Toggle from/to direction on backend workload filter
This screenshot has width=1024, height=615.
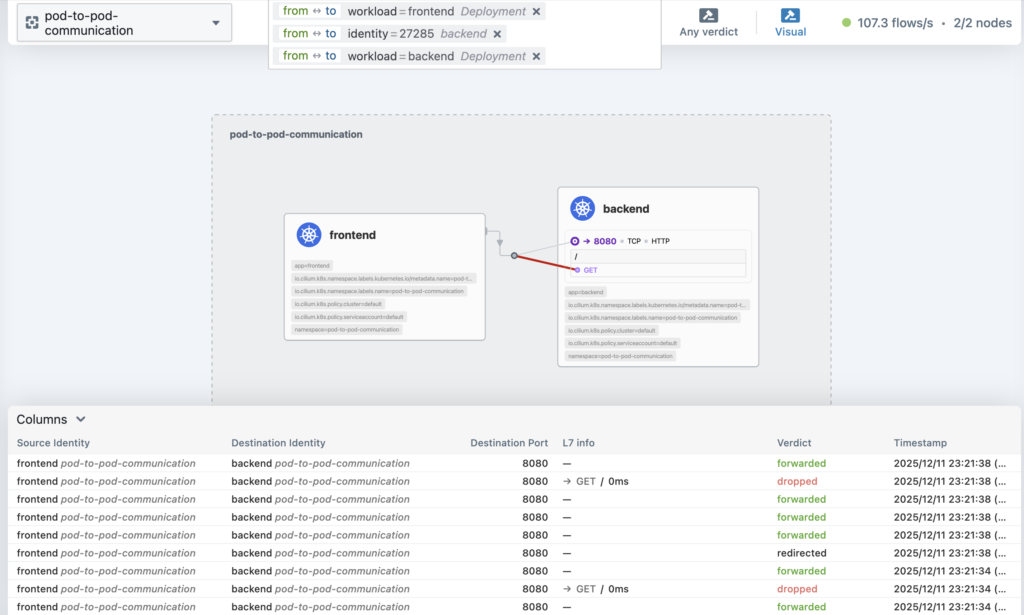[x=309, y=56]
